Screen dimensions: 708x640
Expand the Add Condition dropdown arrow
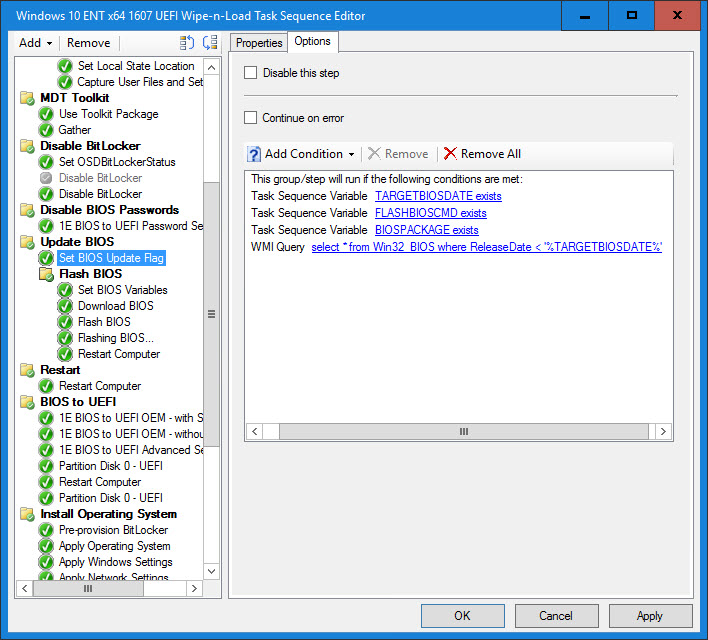[x=351, y=154]
